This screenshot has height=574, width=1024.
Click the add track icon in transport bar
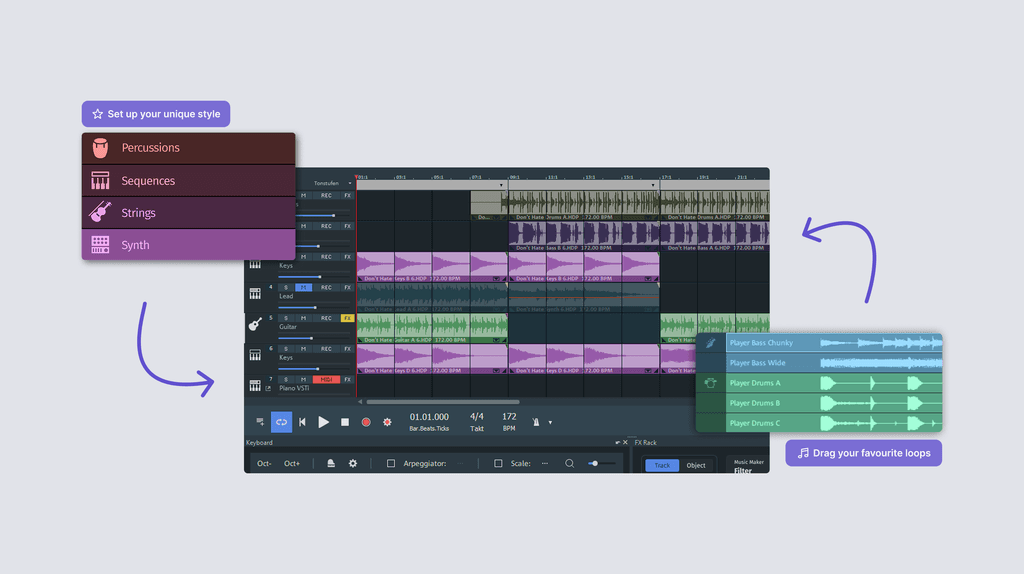pos(260,422)
